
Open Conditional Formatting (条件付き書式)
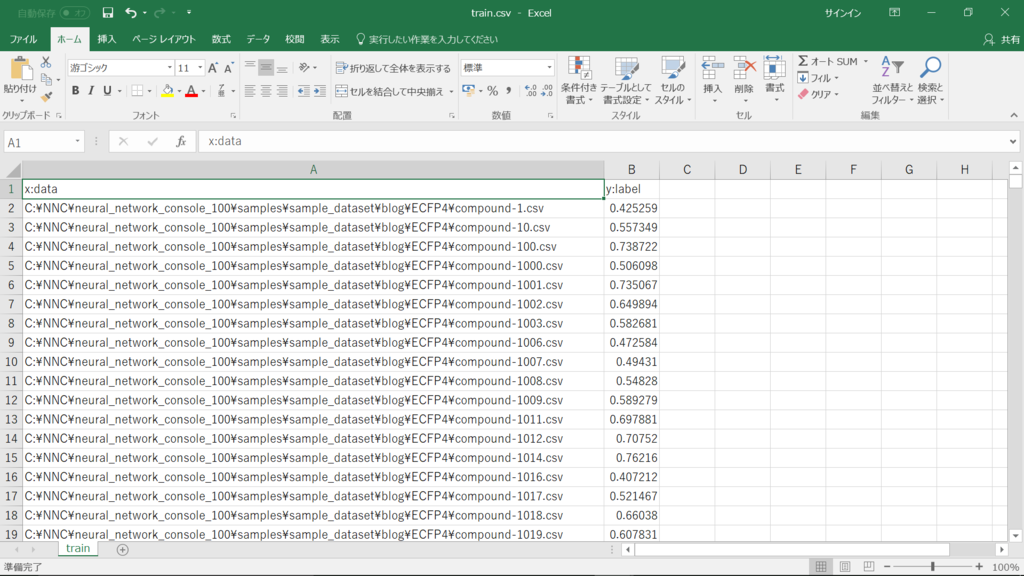point(579,80)
